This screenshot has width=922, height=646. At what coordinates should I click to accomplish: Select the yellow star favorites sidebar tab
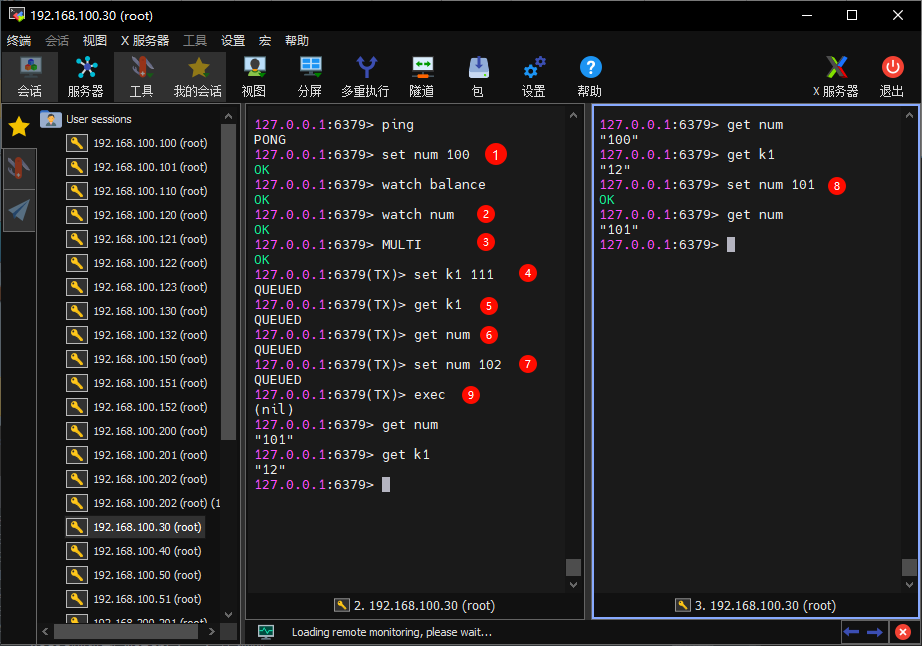19,126
